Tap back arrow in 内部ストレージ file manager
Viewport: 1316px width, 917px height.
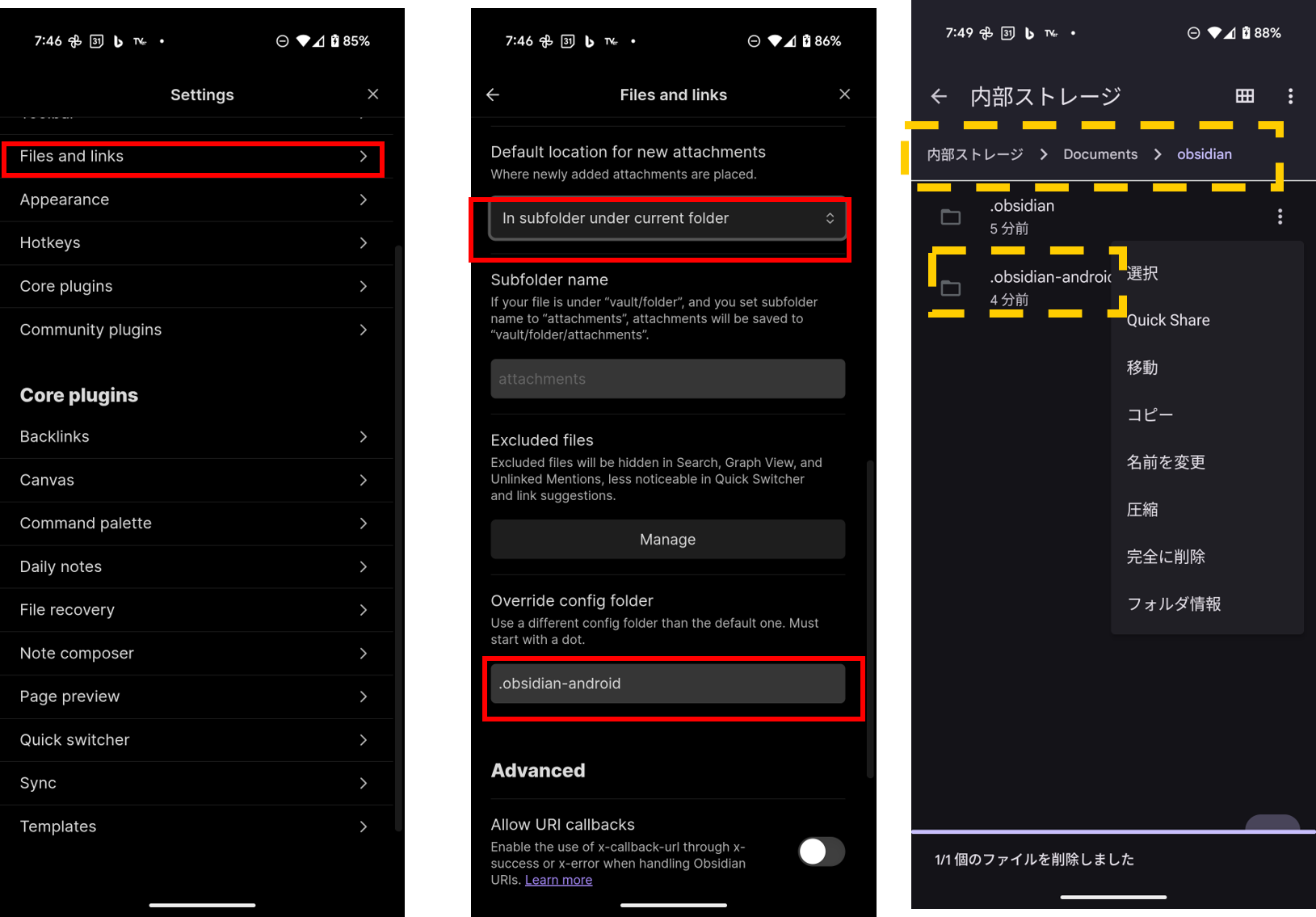(939, 97)
